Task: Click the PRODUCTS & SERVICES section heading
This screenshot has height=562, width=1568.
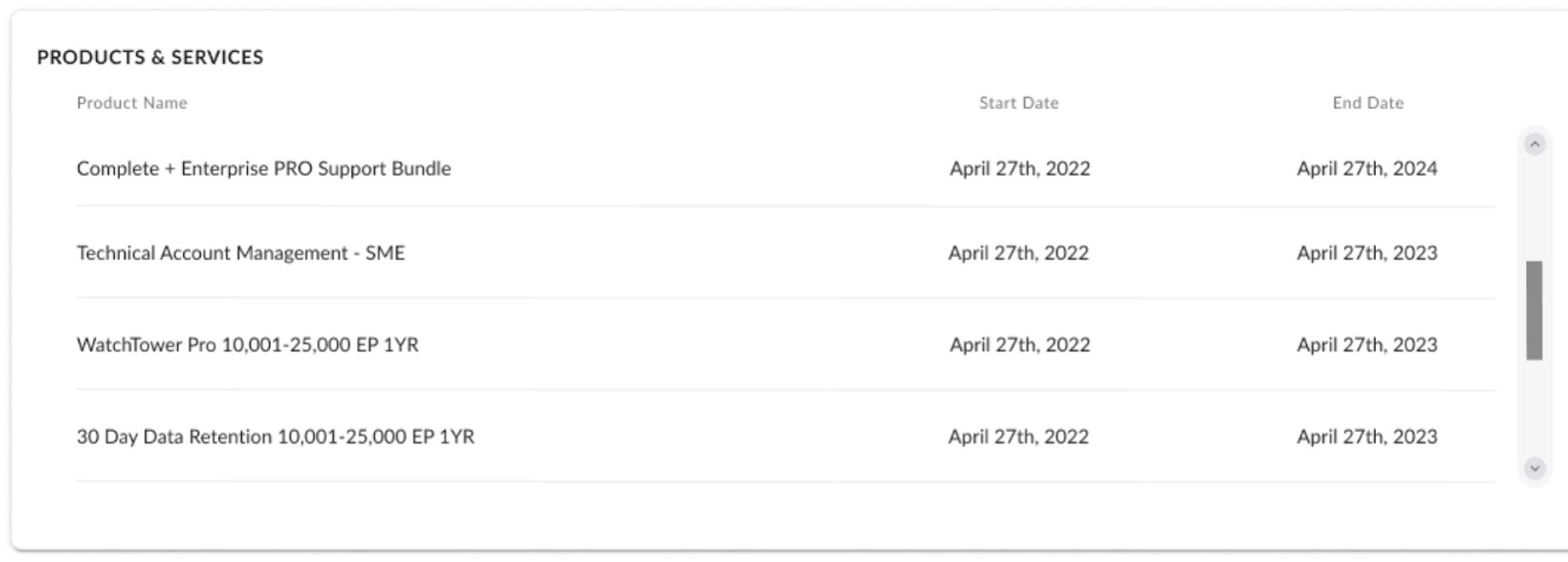Action: click(x=150, y=57)
